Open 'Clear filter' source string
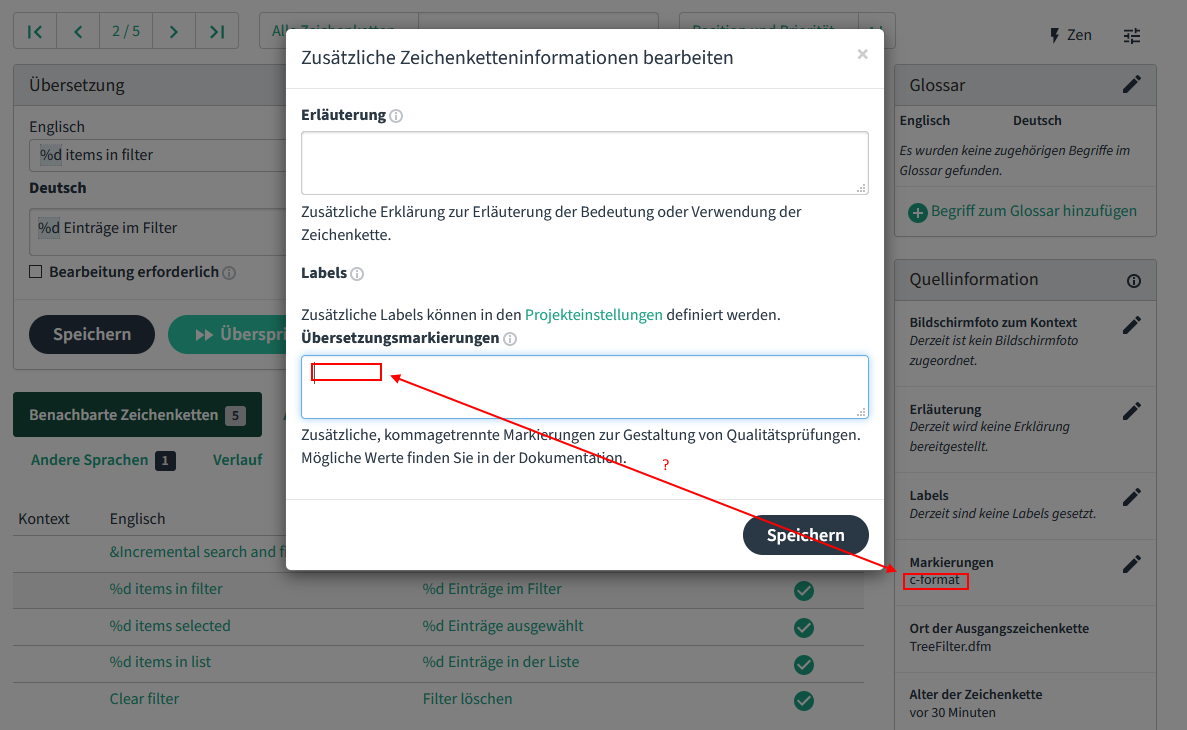1187x730 pixels. [144, 698]
